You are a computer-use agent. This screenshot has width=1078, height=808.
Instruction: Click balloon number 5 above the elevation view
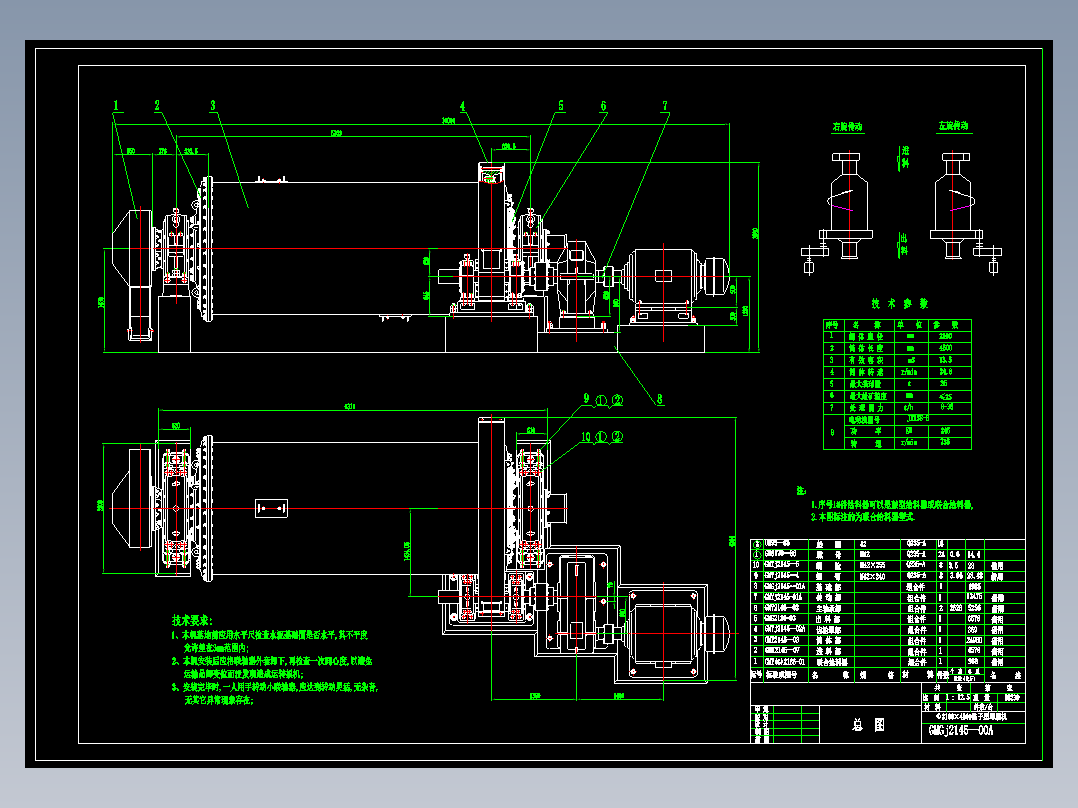pos(561,106)
